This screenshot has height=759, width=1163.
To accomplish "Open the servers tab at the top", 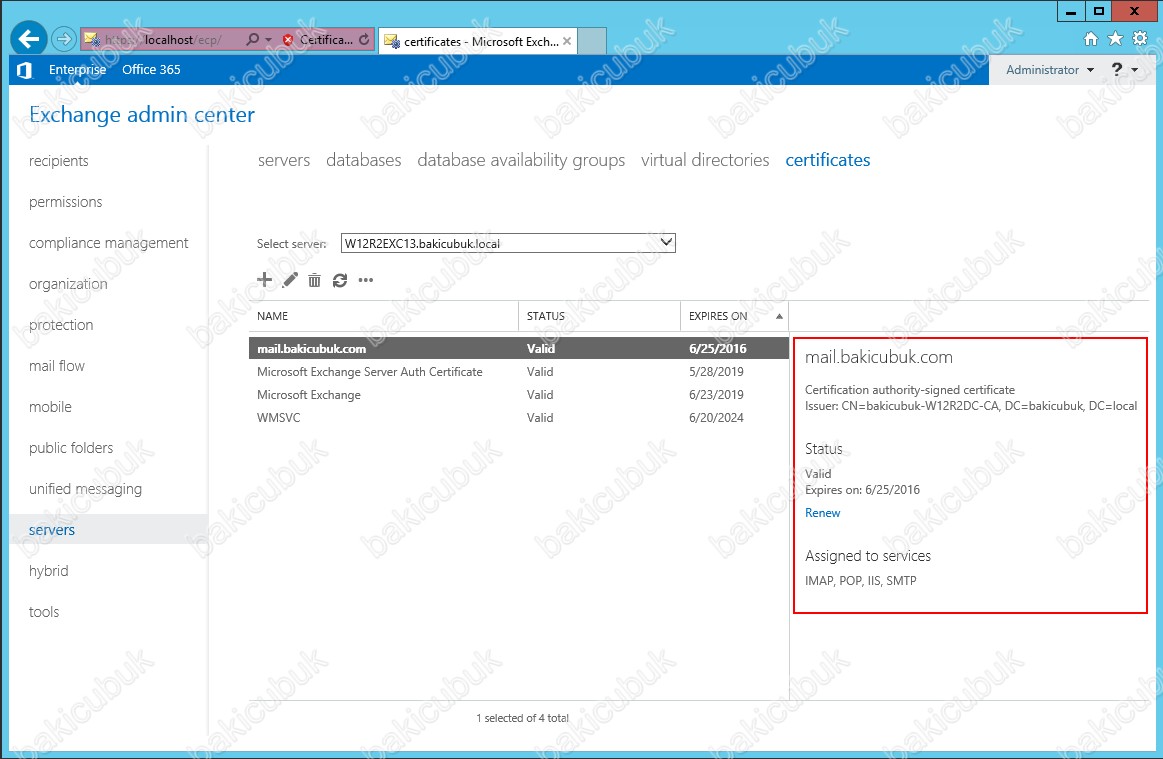I will point(284,160).
